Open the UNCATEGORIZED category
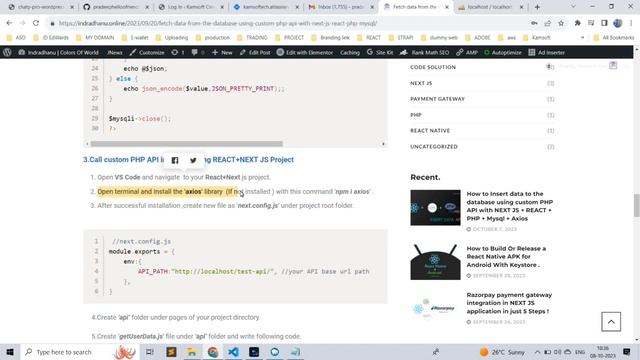The height and width of the screenshot is (360, 640). (434, 147)
